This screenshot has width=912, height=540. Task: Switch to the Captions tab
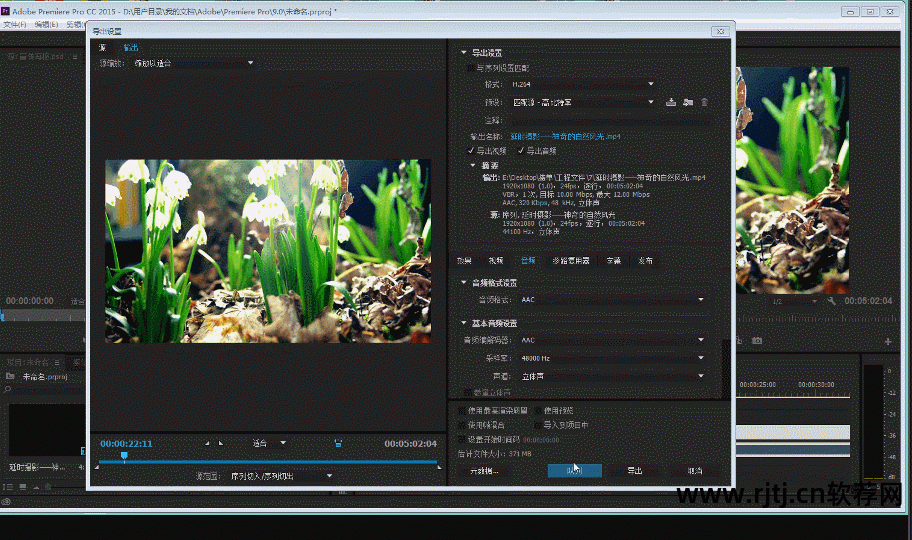click(614, 261)
